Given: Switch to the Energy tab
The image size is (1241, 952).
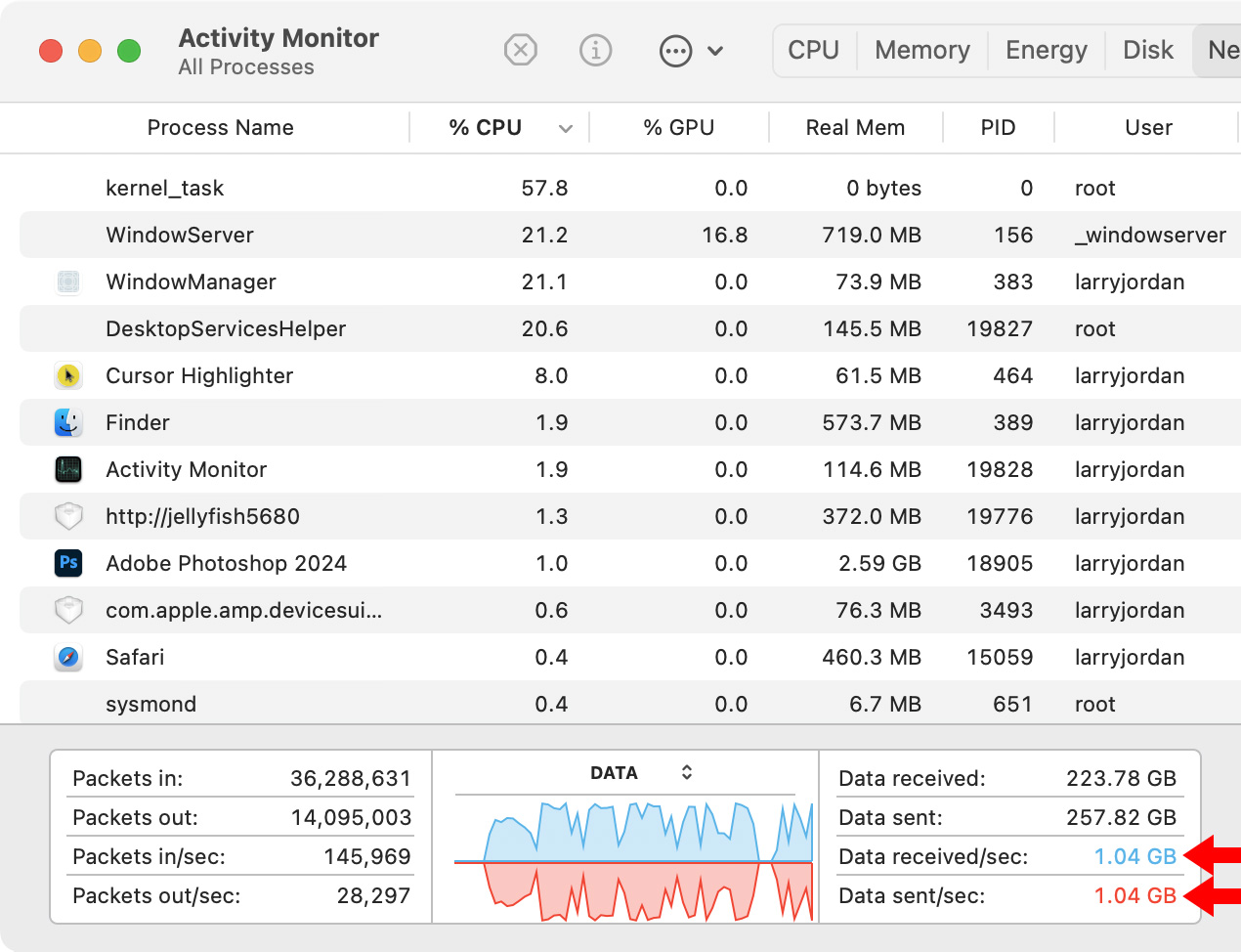Looking at the screenshot, I should 1046,50.
